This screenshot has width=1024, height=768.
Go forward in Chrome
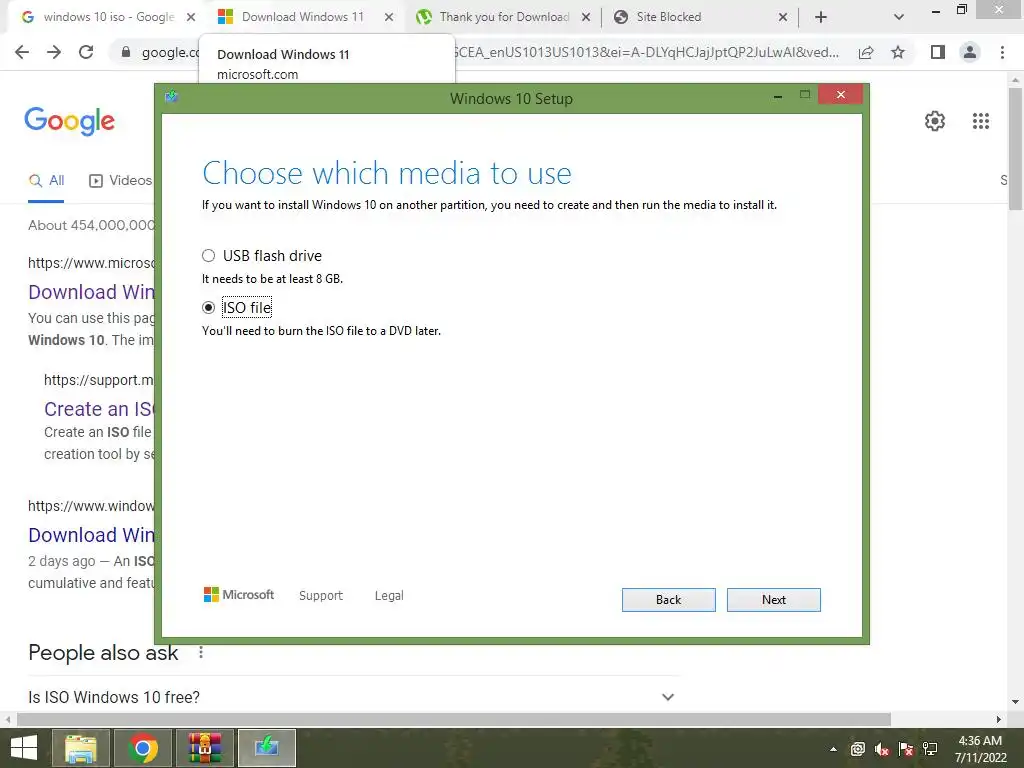pyautogui.click(x=54, y=52)
